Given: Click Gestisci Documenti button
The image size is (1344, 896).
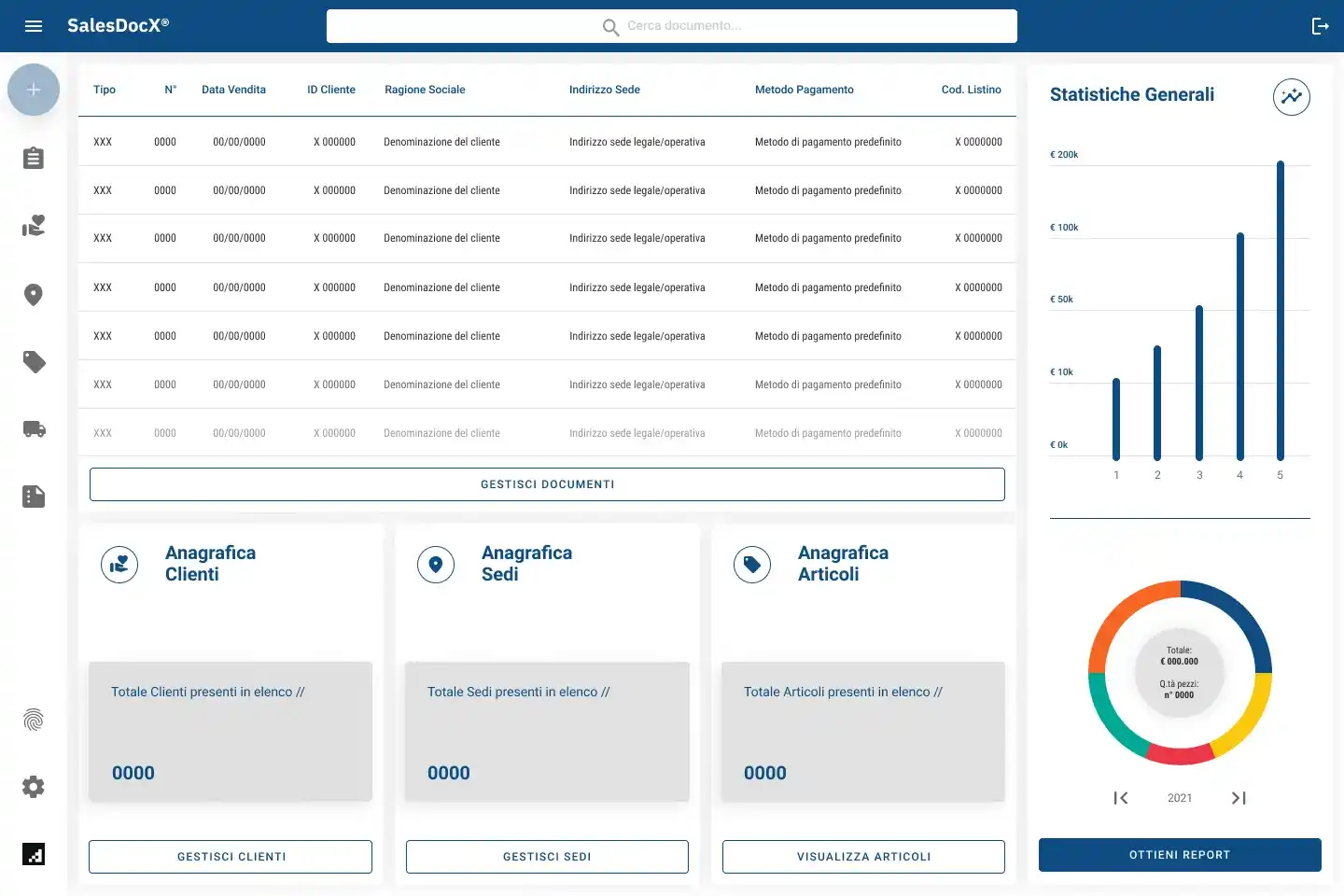Looking at the screenshot, I should [547, 484].
